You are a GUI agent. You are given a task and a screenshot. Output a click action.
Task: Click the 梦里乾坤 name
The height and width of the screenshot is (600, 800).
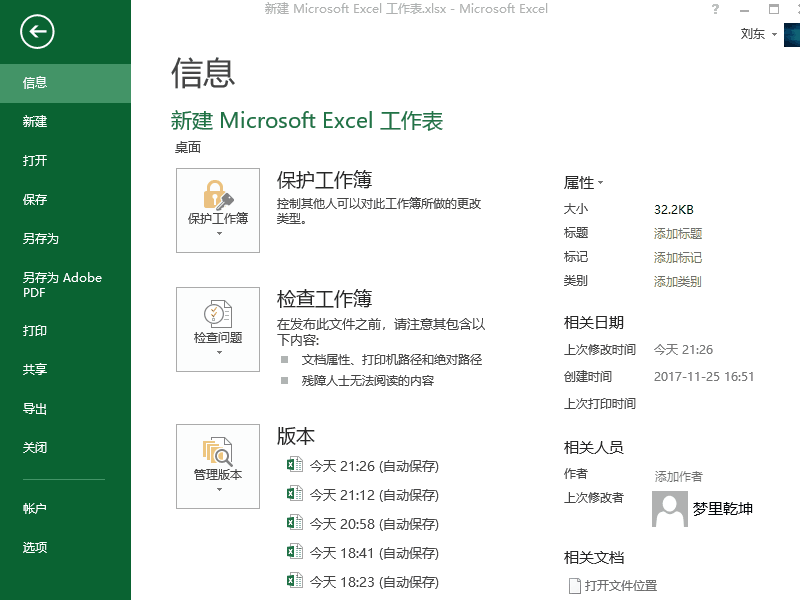click(722, 509)
